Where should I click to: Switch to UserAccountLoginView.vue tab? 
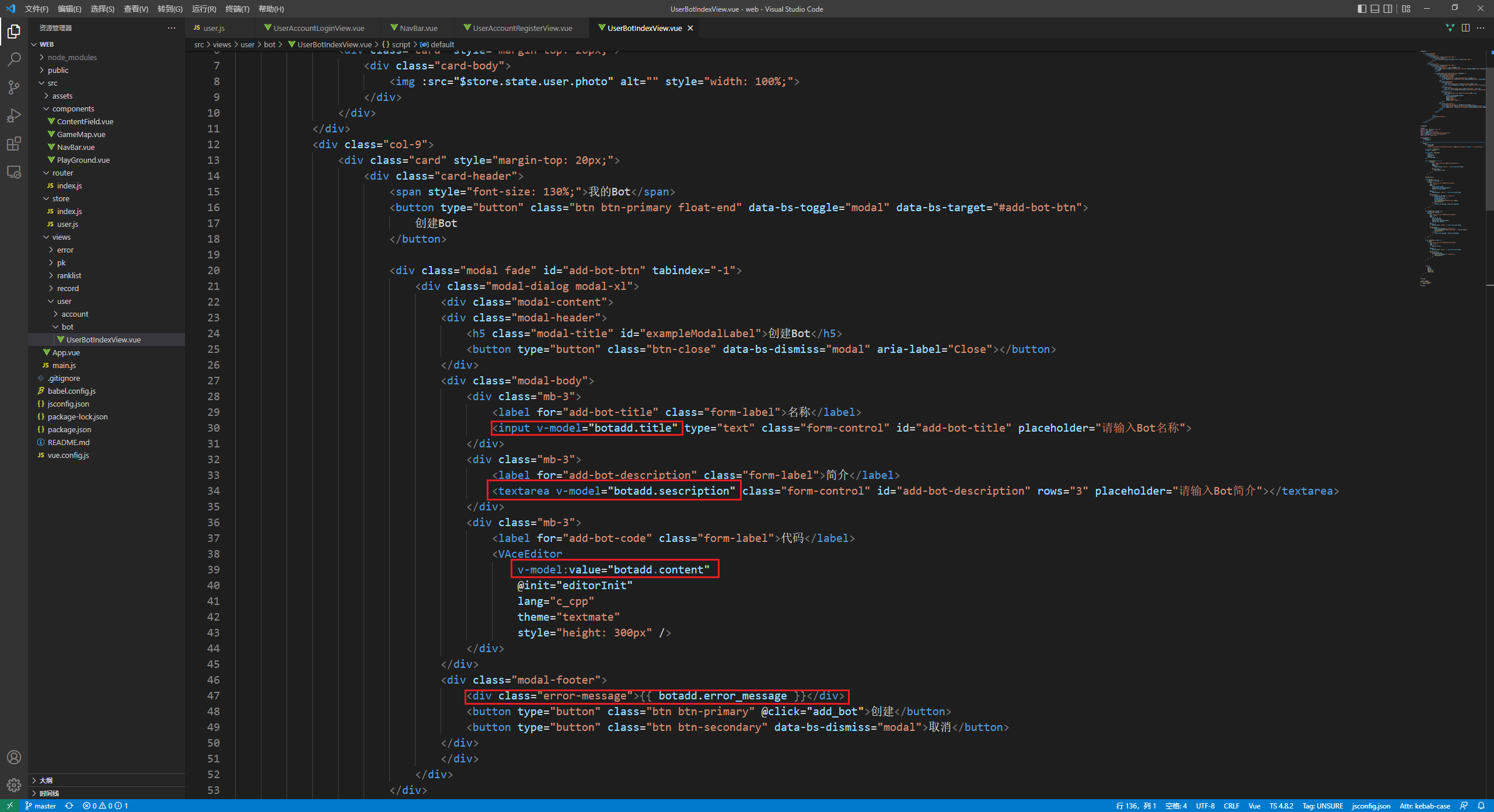(319, 28)
